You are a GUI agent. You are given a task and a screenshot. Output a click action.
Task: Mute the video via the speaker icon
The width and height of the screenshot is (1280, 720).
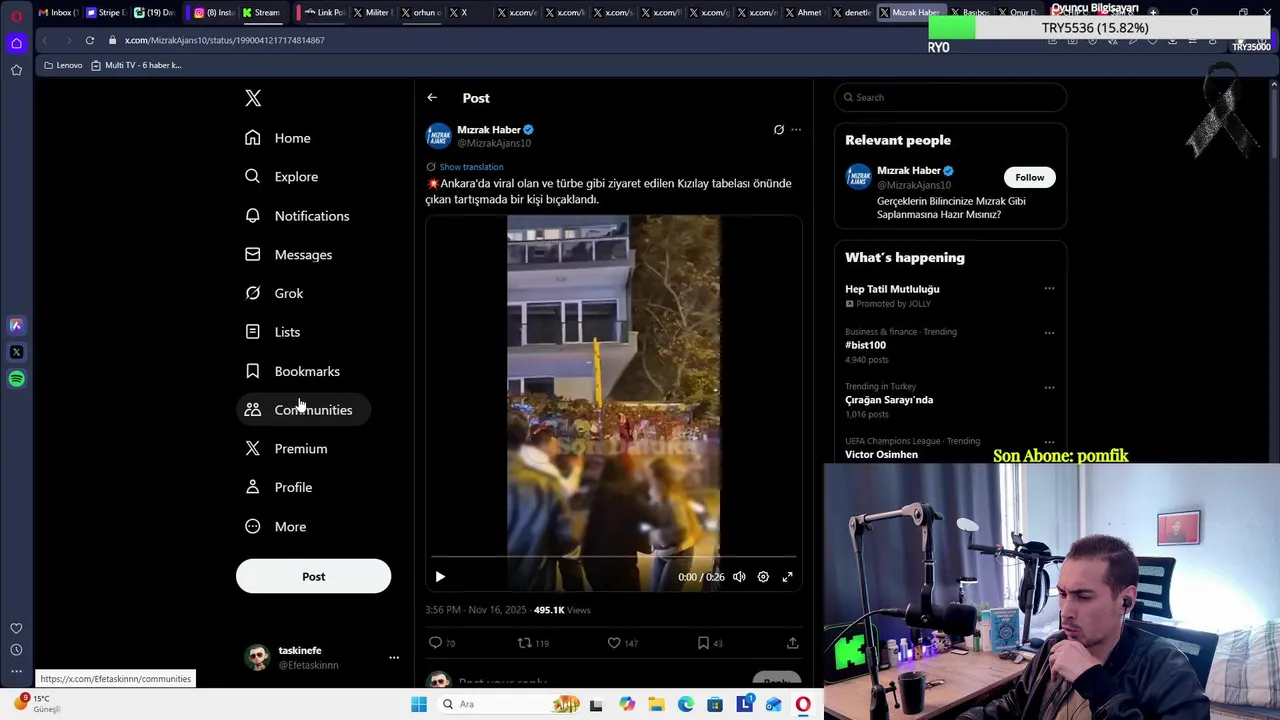pyautogui.click(x=739, y=577)
